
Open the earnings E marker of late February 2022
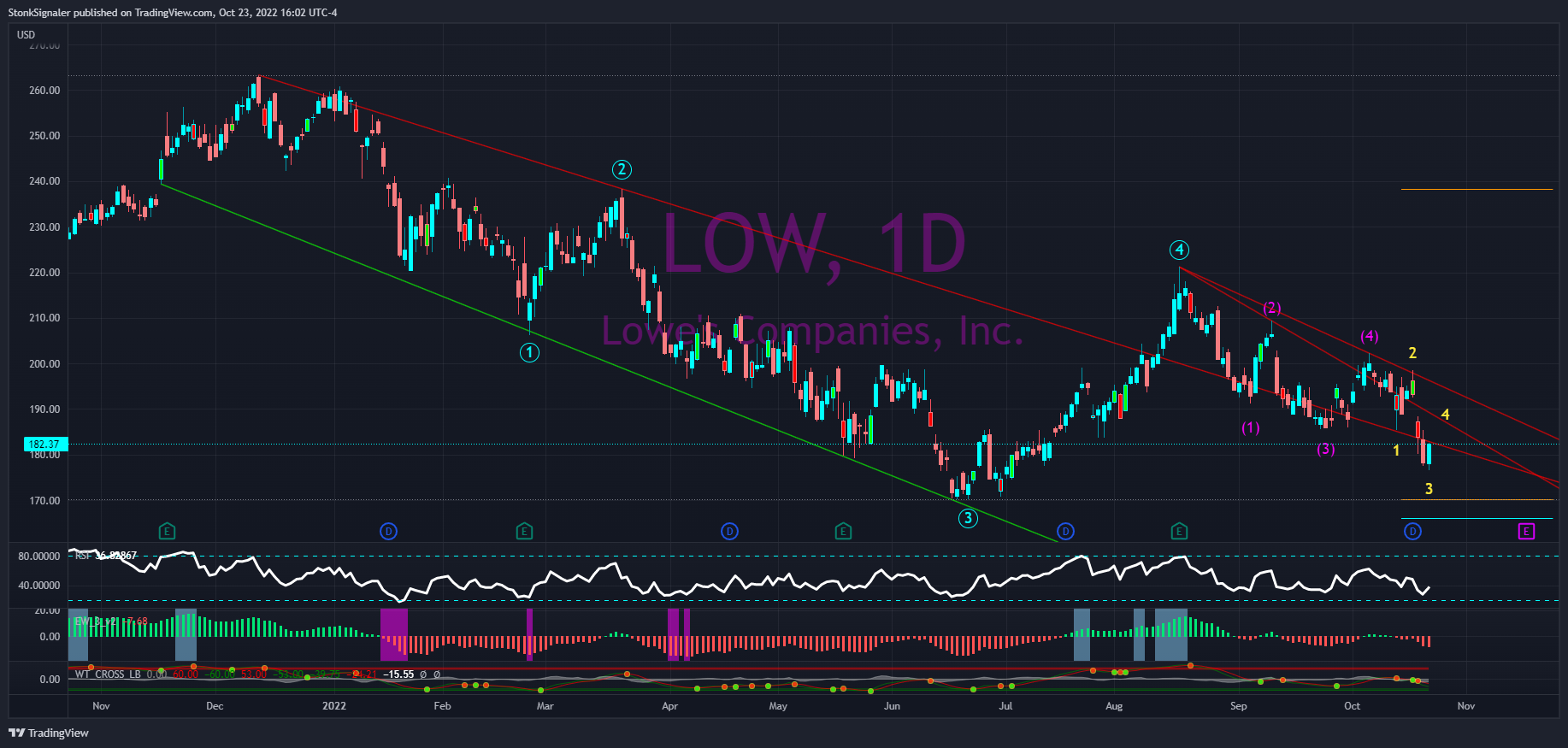point(524,532)
